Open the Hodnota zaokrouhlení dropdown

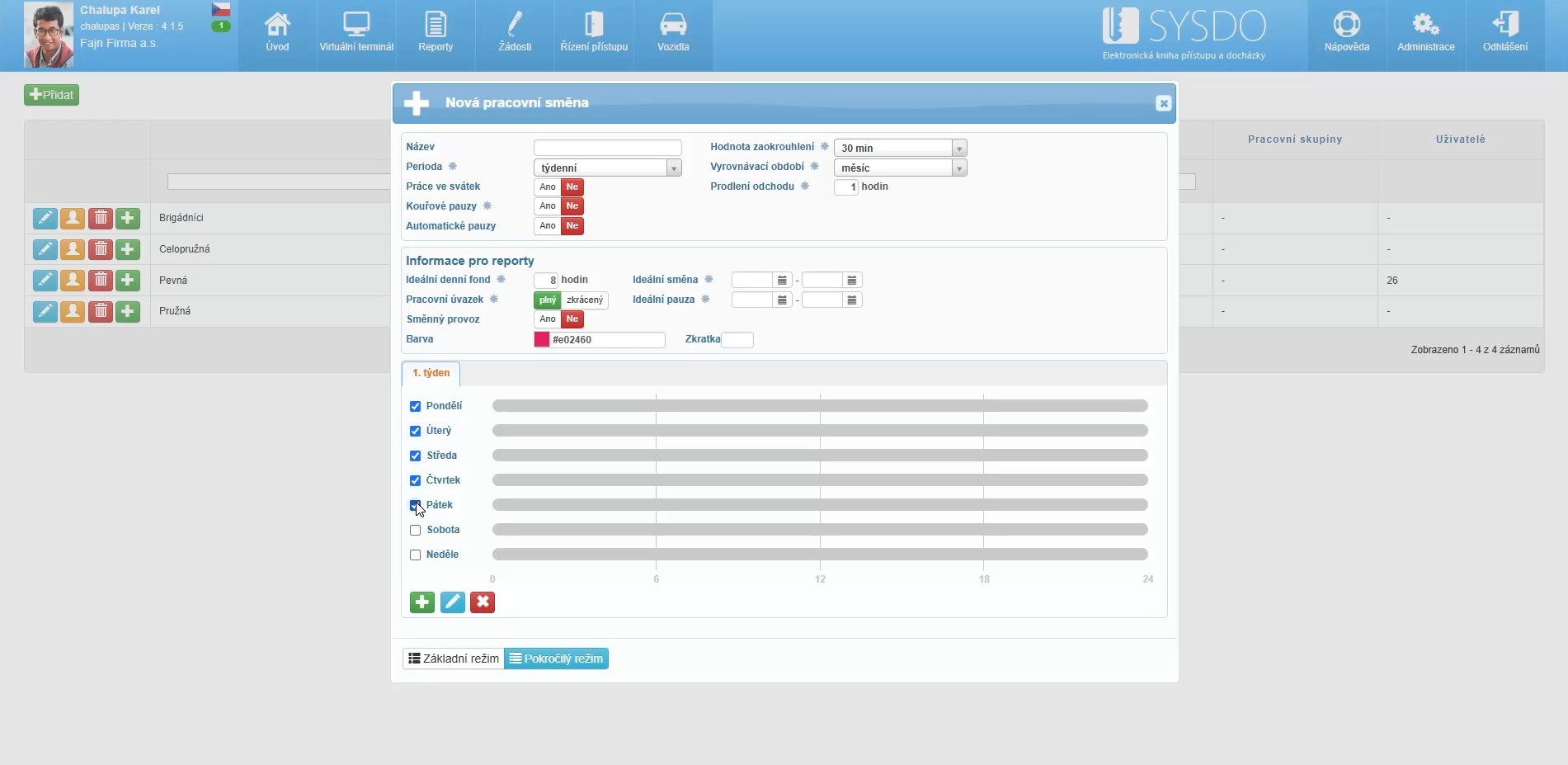pyautogui.click(x=958, y=149)
